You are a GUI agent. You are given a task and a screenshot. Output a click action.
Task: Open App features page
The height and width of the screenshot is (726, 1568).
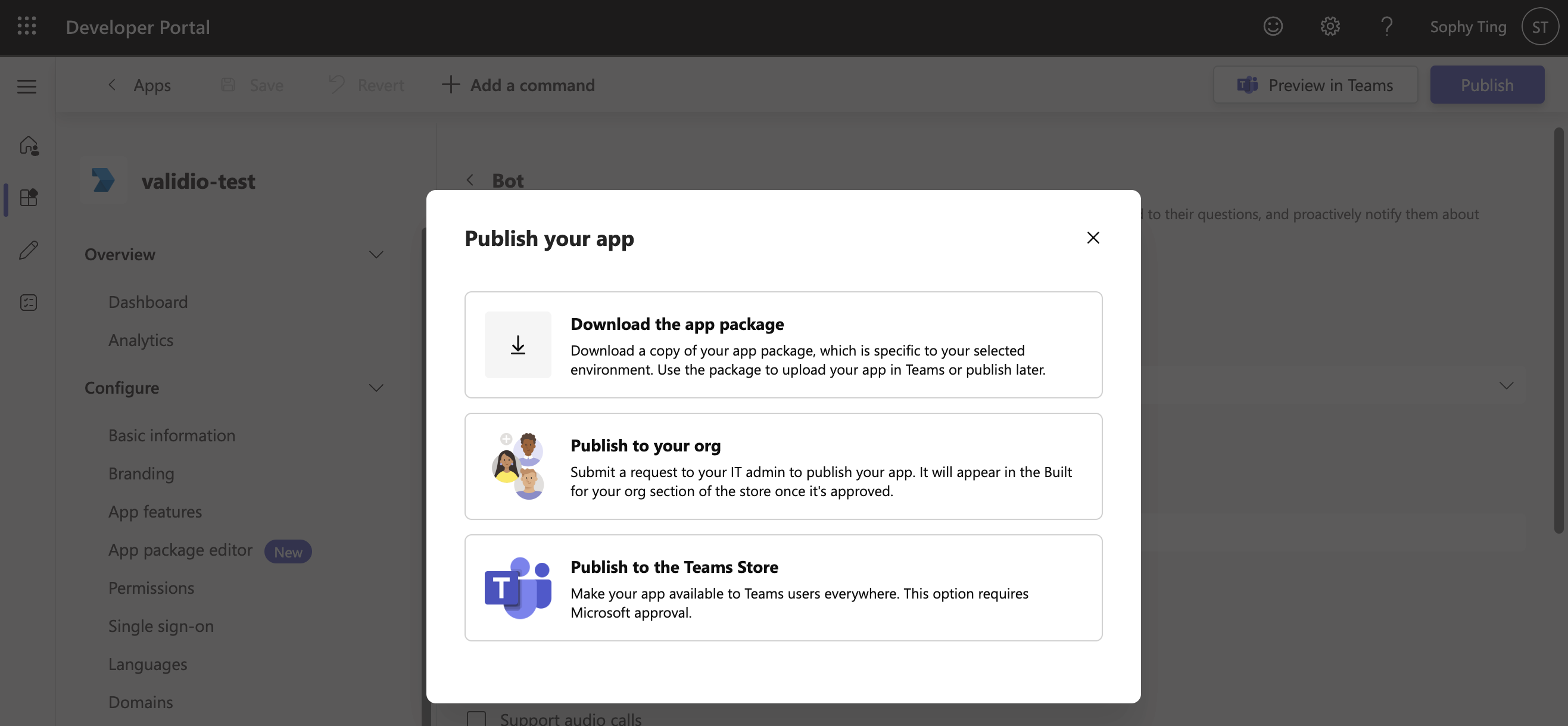coord(155,512)
